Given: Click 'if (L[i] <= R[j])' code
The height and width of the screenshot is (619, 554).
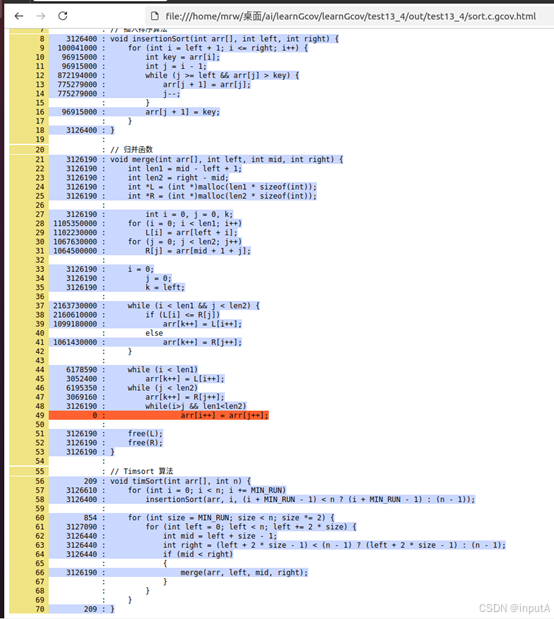Looking at the screenshot, I should [182, 315].
